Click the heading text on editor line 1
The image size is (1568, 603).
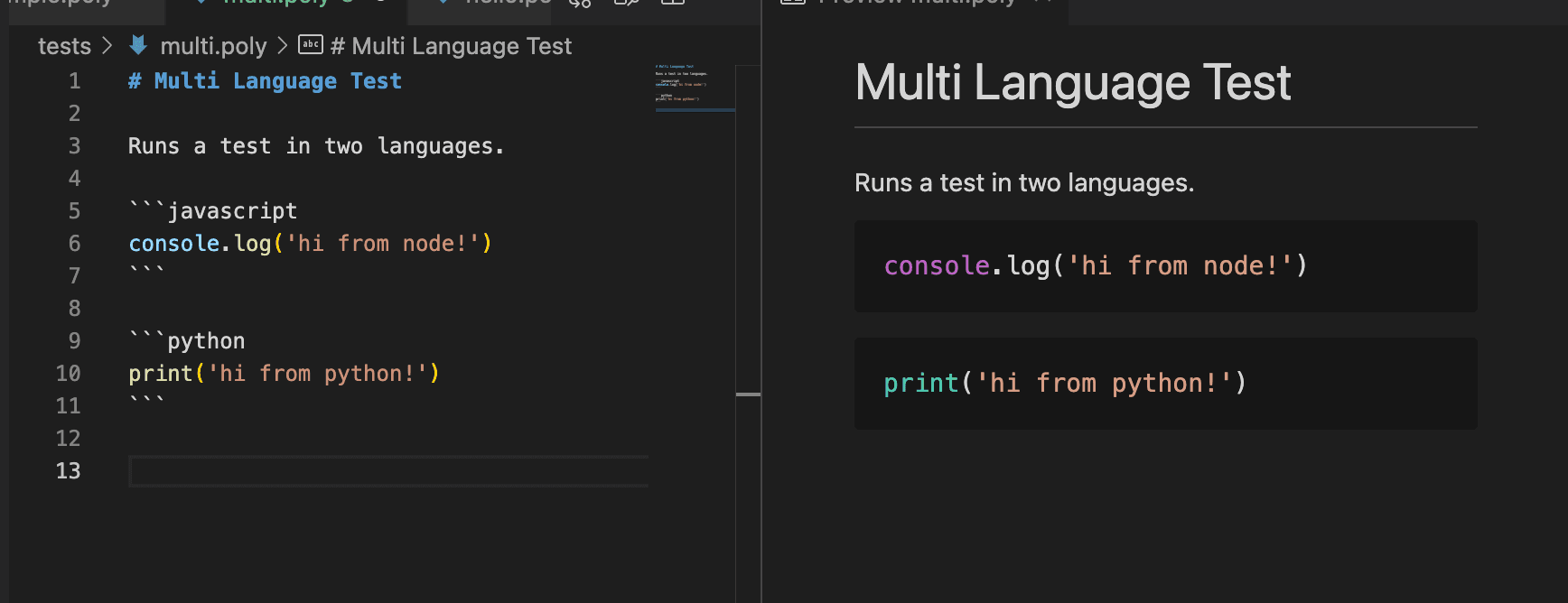click(265, 81)
